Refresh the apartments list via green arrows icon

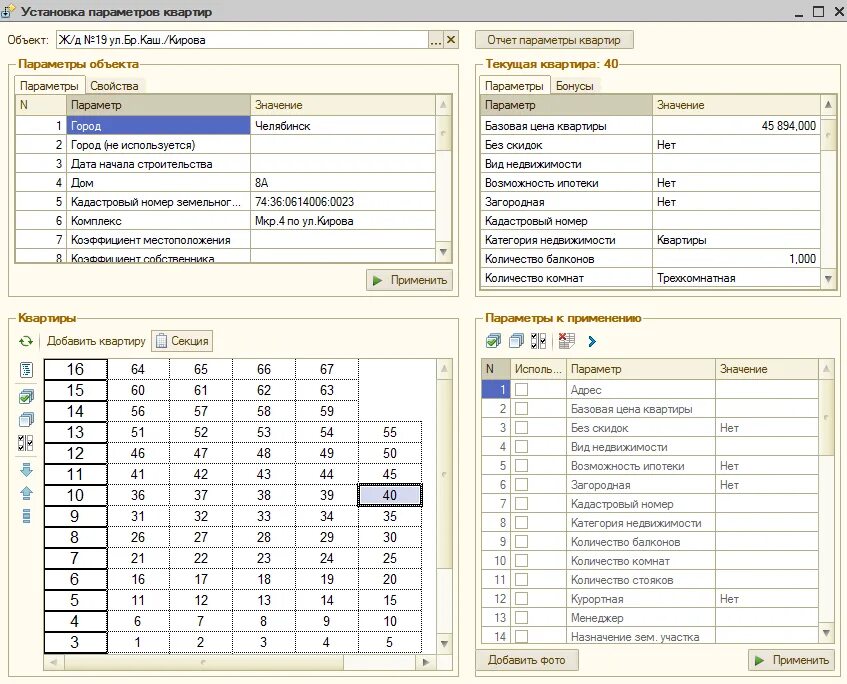pyautogui.click(x=25, y=341)
